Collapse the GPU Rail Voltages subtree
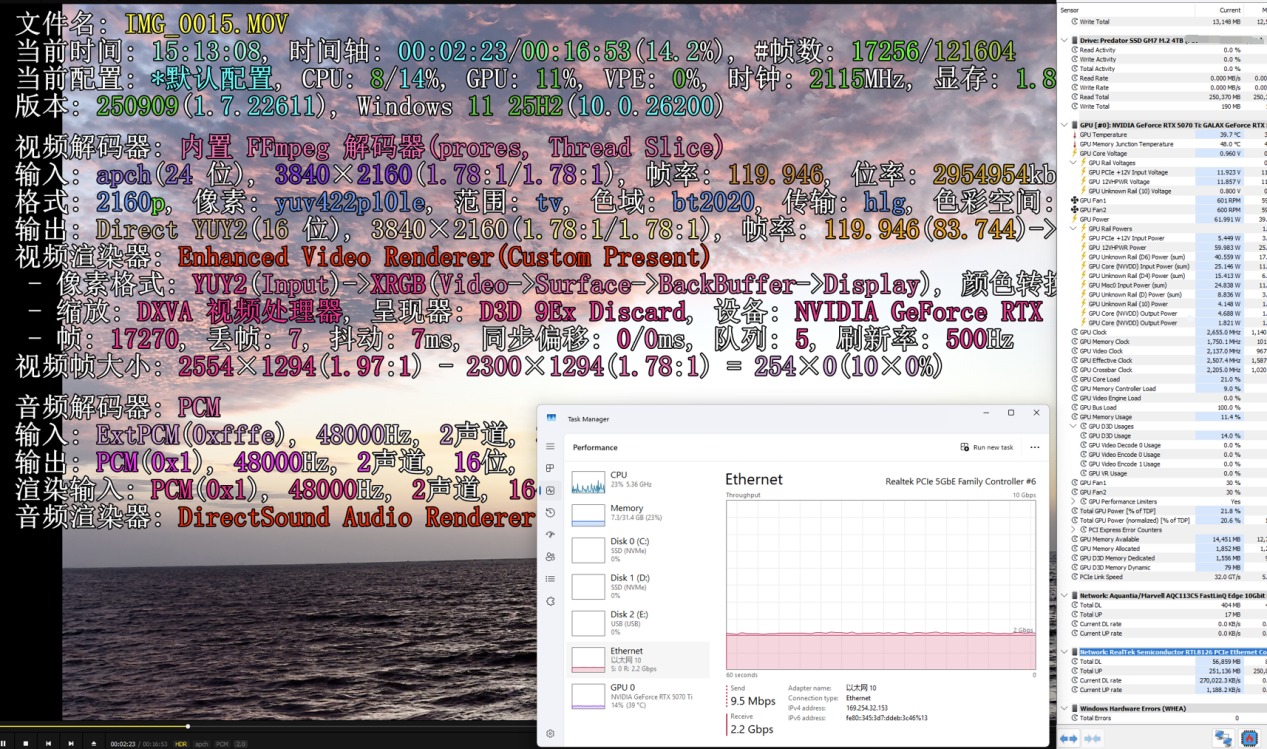The image size is (1267, 749). [1074, 162]
